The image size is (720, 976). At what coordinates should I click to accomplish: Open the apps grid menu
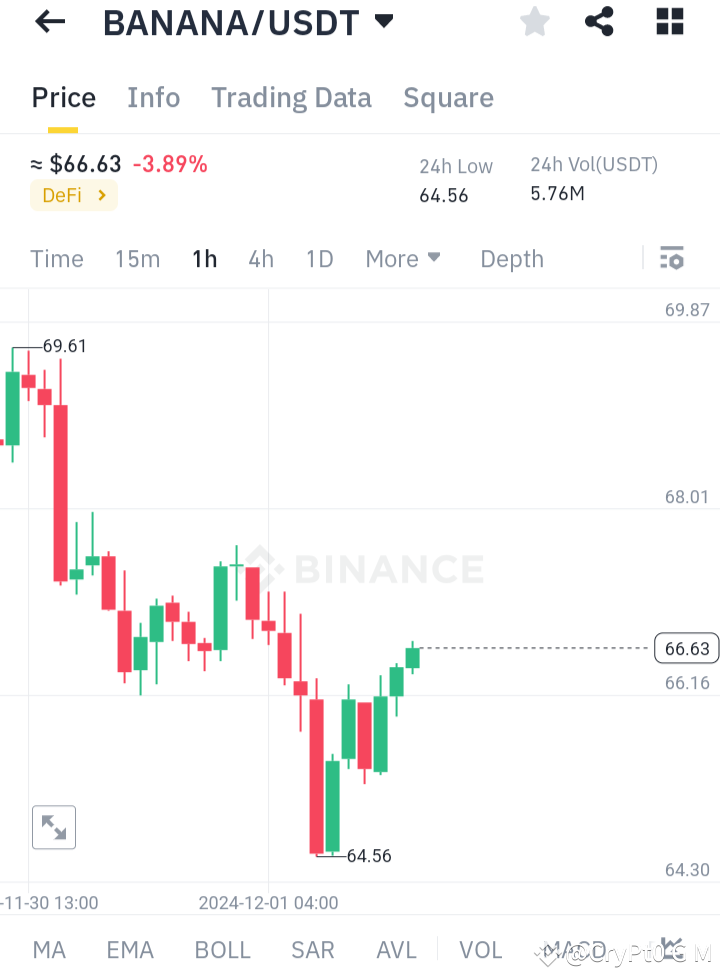(669, 22)
